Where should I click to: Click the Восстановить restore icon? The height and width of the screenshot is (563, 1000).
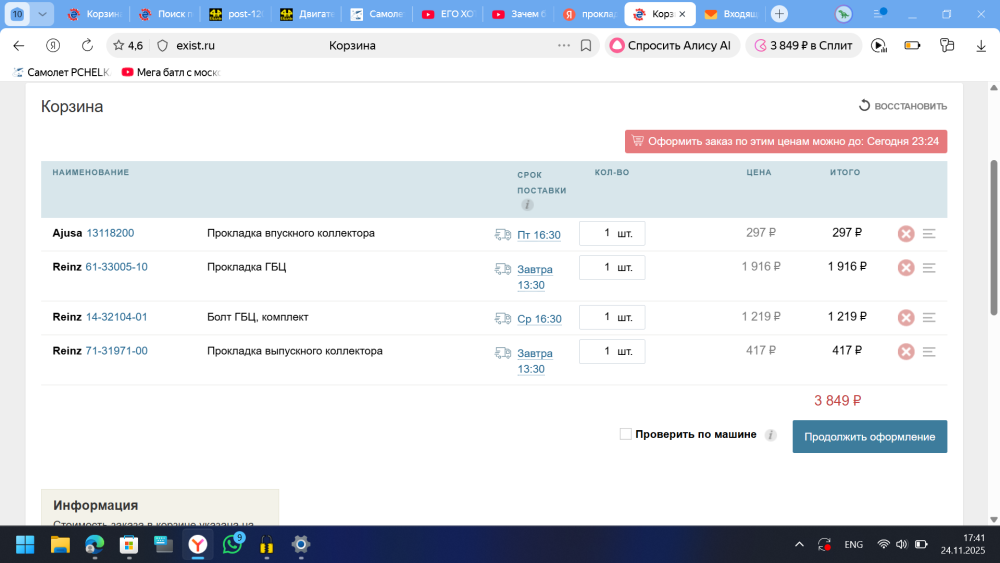(865, 106)
